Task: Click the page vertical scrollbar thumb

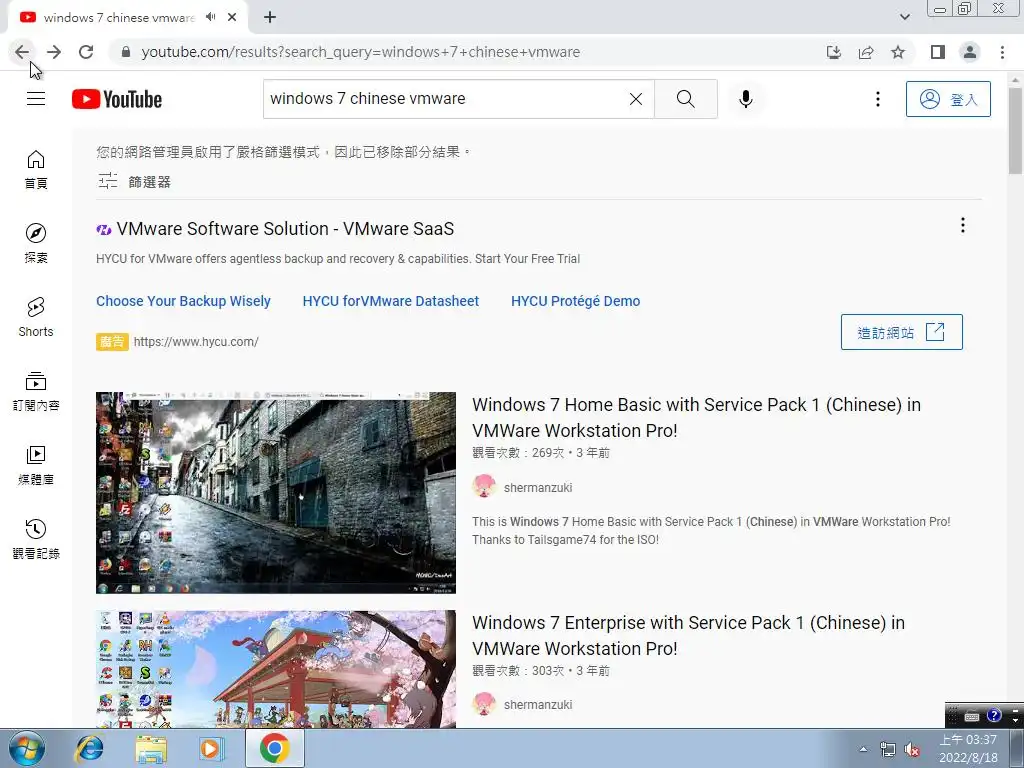Action: coord(1015,131)
